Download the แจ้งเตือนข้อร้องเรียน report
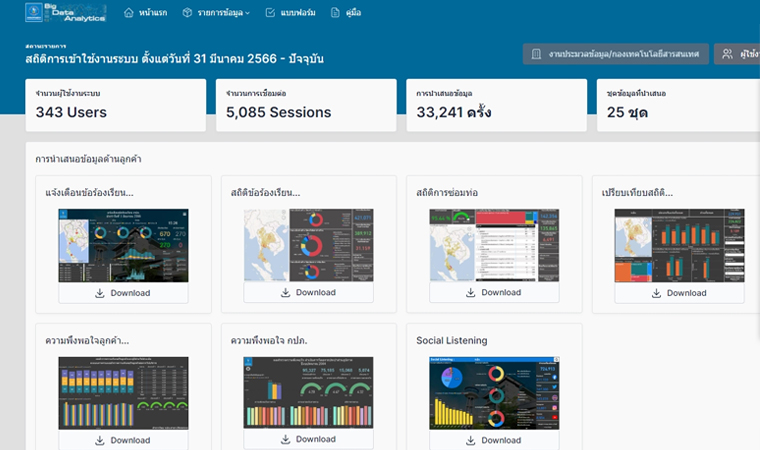Screen dimensions: 760x450 point(123,293)
